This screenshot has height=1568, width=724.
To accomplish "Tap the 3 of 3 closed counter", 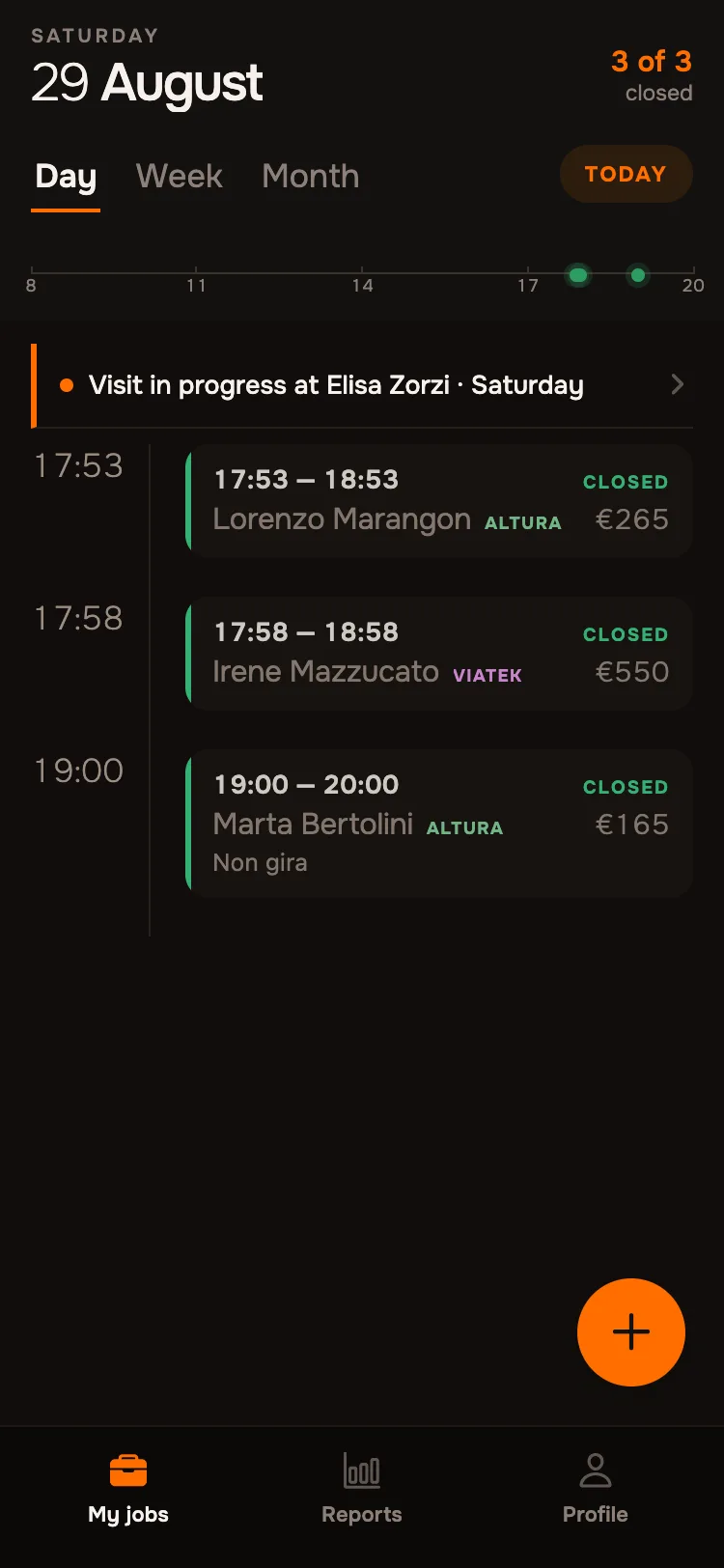I will 652,75.
